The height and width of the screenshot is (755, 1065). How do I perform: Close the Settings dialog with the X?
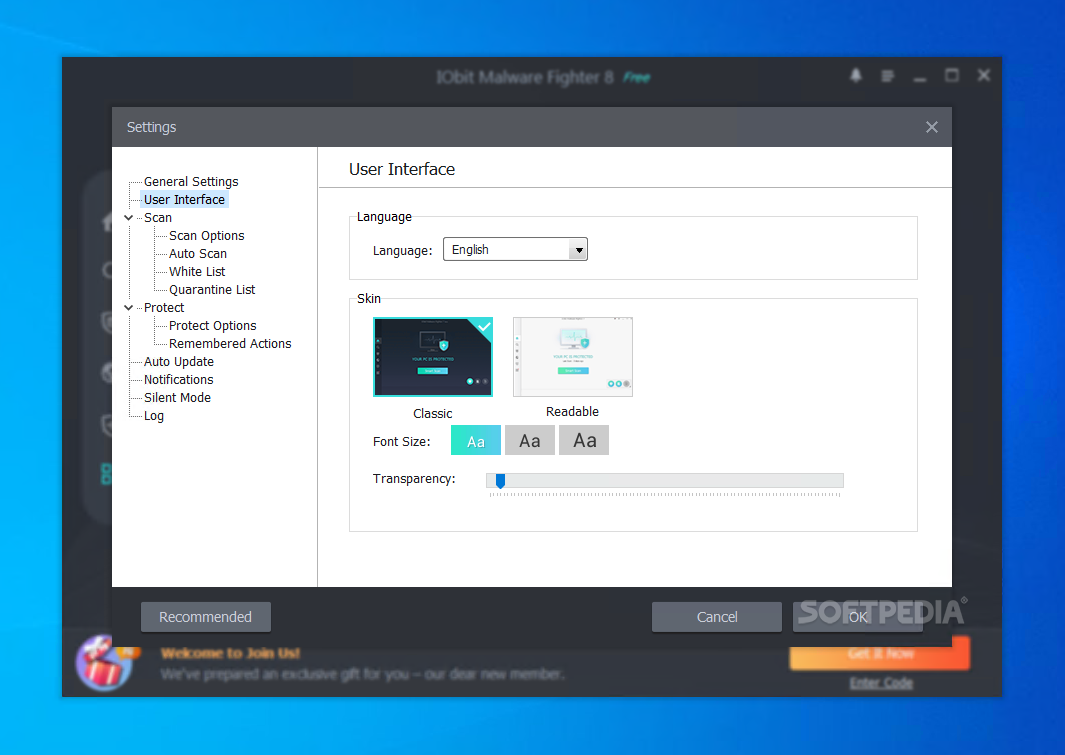[931, 127]
